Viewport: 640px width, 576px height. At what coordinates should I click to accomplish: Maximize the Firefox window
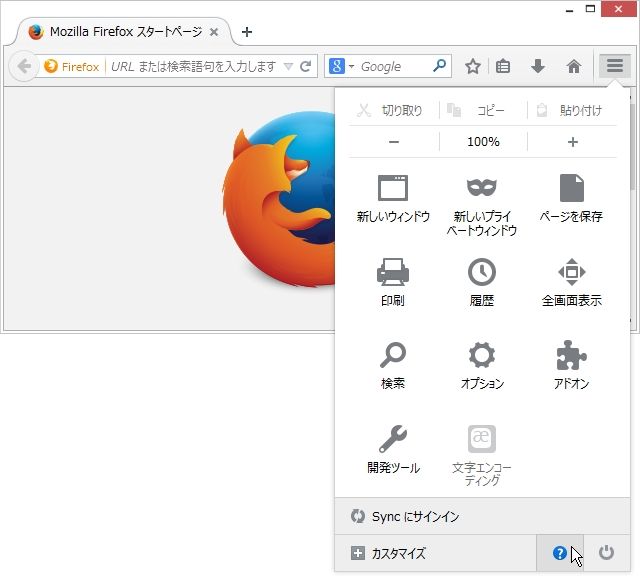point(590,9)
